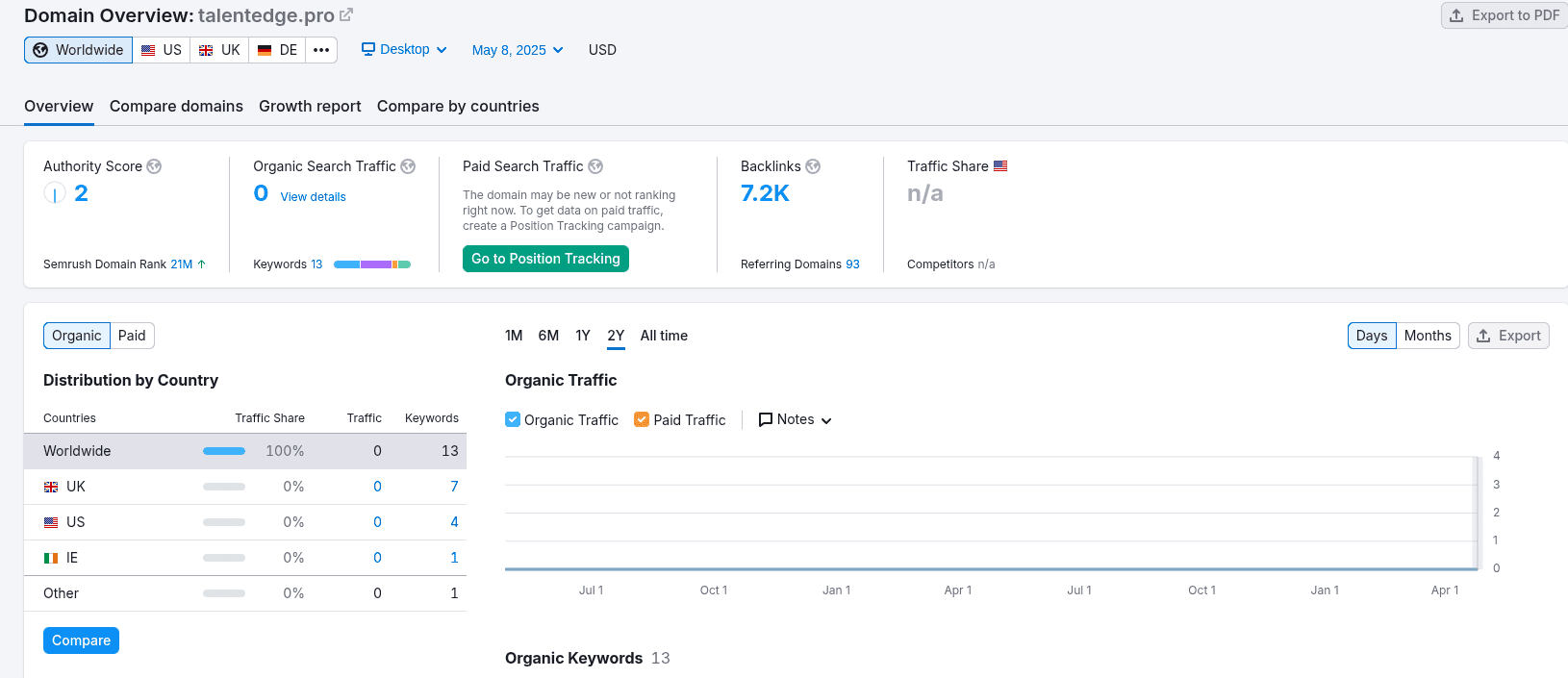Click Export to PDF button
The height and width of the screenshot is (678, 1568).
click(x=1505, y=15)
